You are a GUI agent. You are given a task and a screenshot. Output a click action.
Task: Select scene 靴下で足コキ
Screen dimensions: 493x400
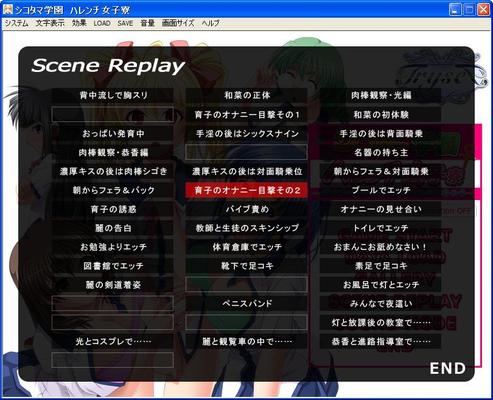click(247, 266)
